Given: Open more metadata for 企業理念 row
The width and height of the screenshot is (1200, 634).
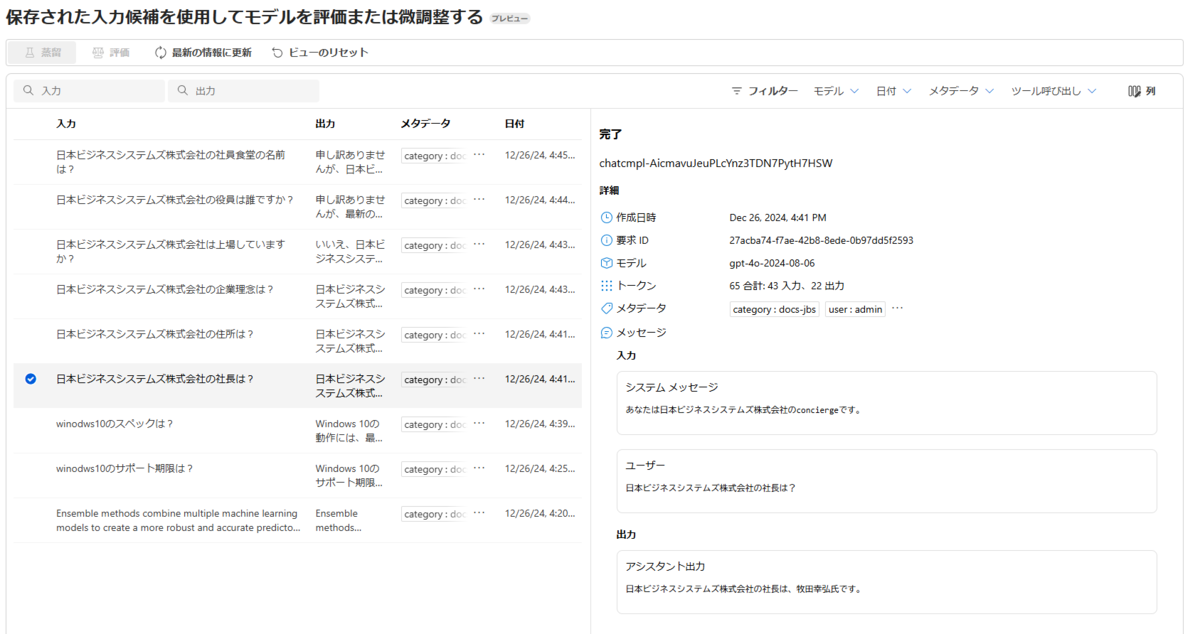Looking at the screenshot, I should (x=479, y=290).
